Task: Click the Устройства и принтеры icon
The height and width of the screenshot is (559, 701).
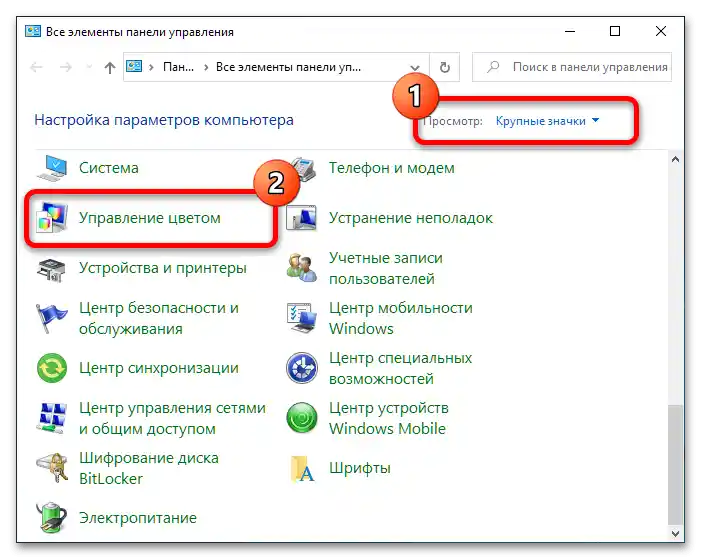Action: [51, 269]
